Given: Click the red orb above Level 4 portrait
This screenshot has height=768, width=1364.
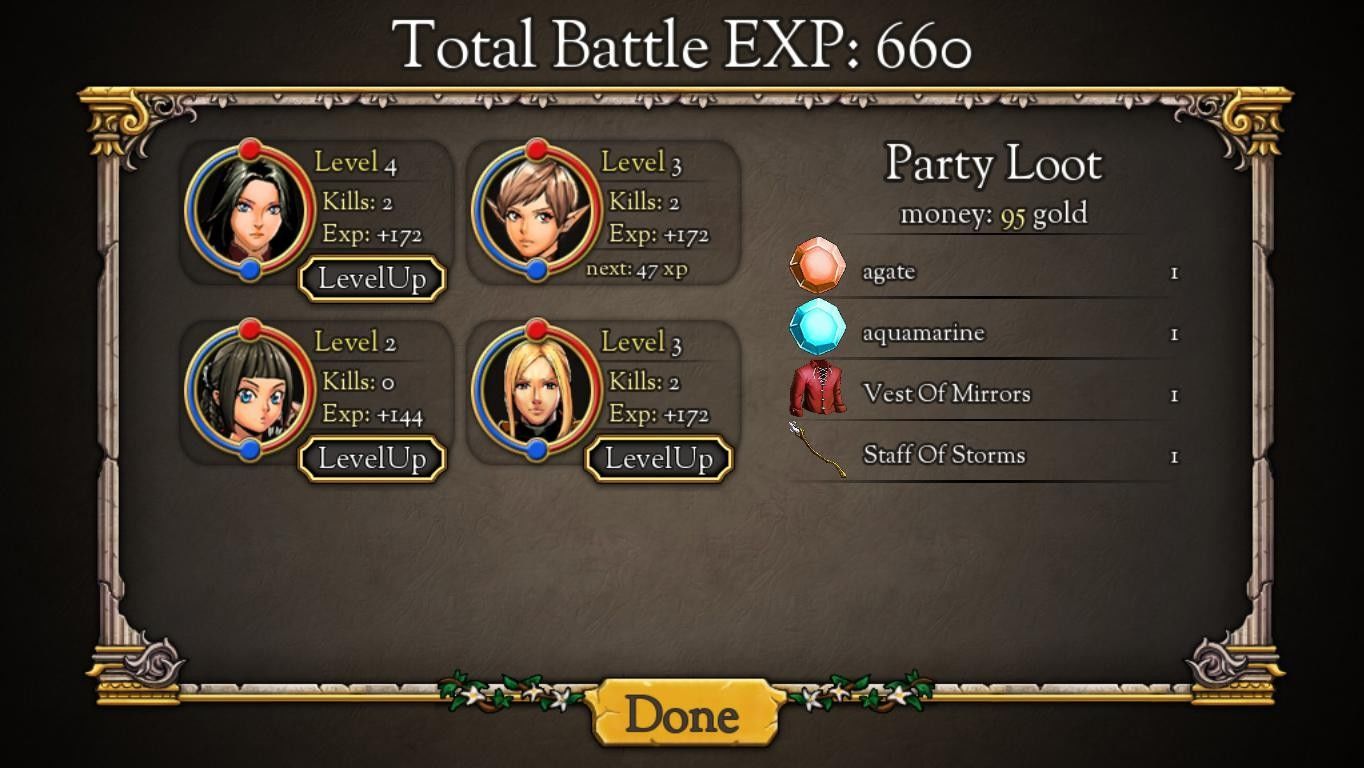Looking at the screenshot, I should (x=250, y=150).
